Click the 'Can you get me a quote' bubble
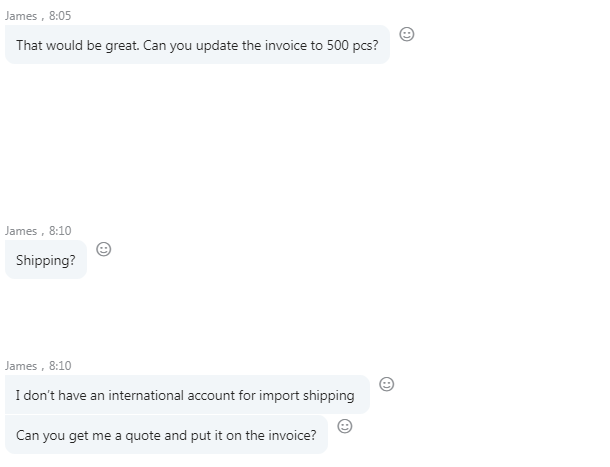The width and height of the screenshot is (610, 467). 167,435
